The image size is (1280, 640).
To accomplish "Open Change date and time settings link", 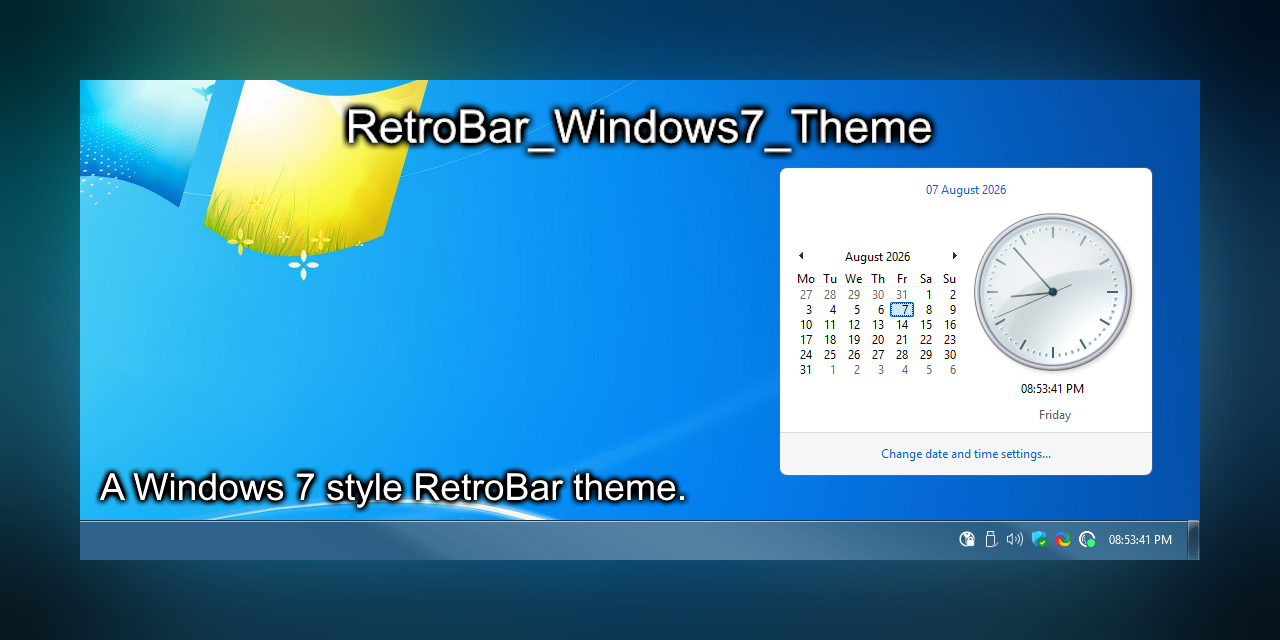I will 966,454.
